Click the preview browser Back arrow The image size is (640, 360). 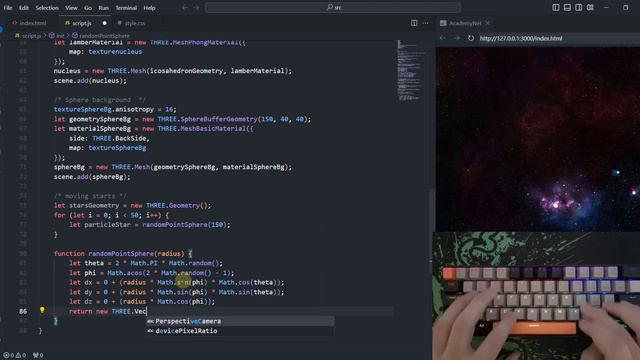pyautogui.click(x=443, y=38)
